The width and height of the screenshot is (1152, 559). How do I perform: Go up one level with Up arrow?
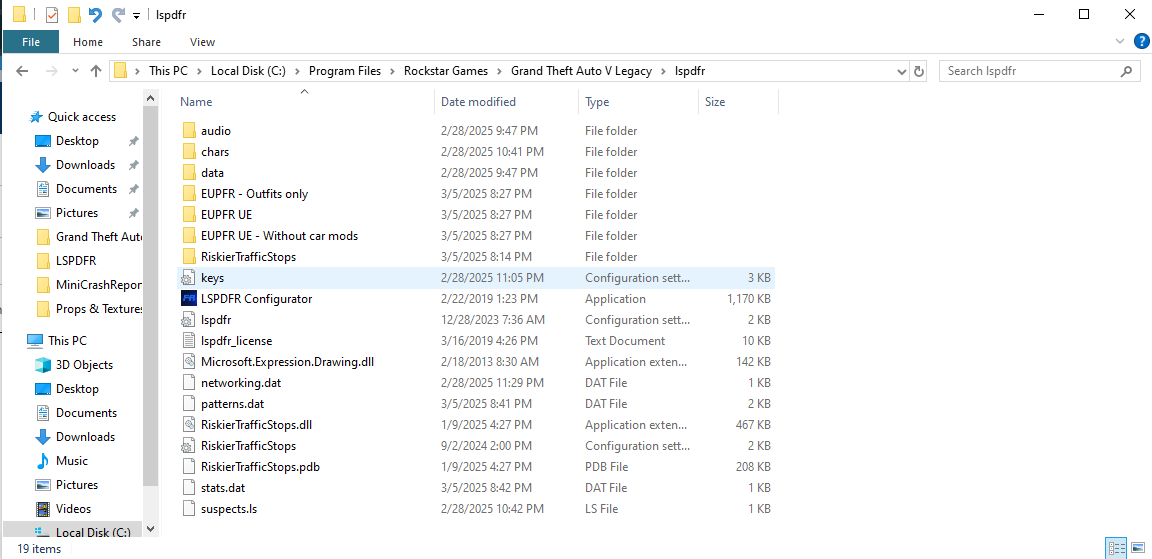(96, 71)
